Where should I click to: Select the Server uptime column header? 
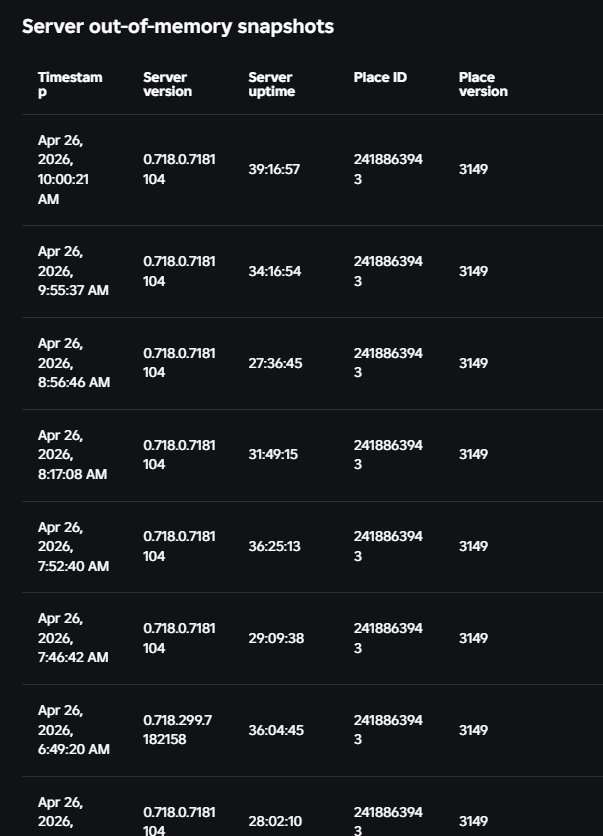271,84
